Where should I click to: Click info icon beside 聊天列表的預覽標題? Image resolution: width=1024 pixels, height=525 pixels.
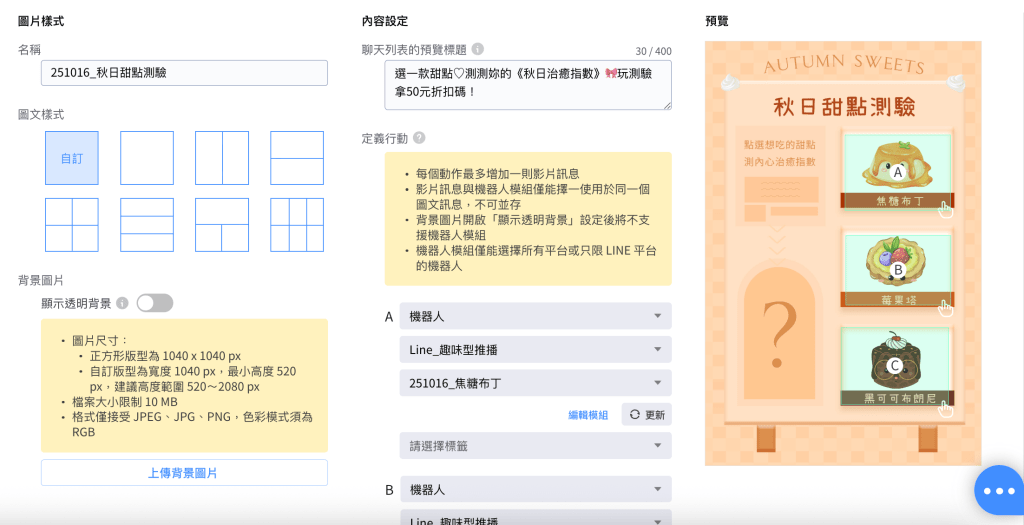click(x=478, y=49)
